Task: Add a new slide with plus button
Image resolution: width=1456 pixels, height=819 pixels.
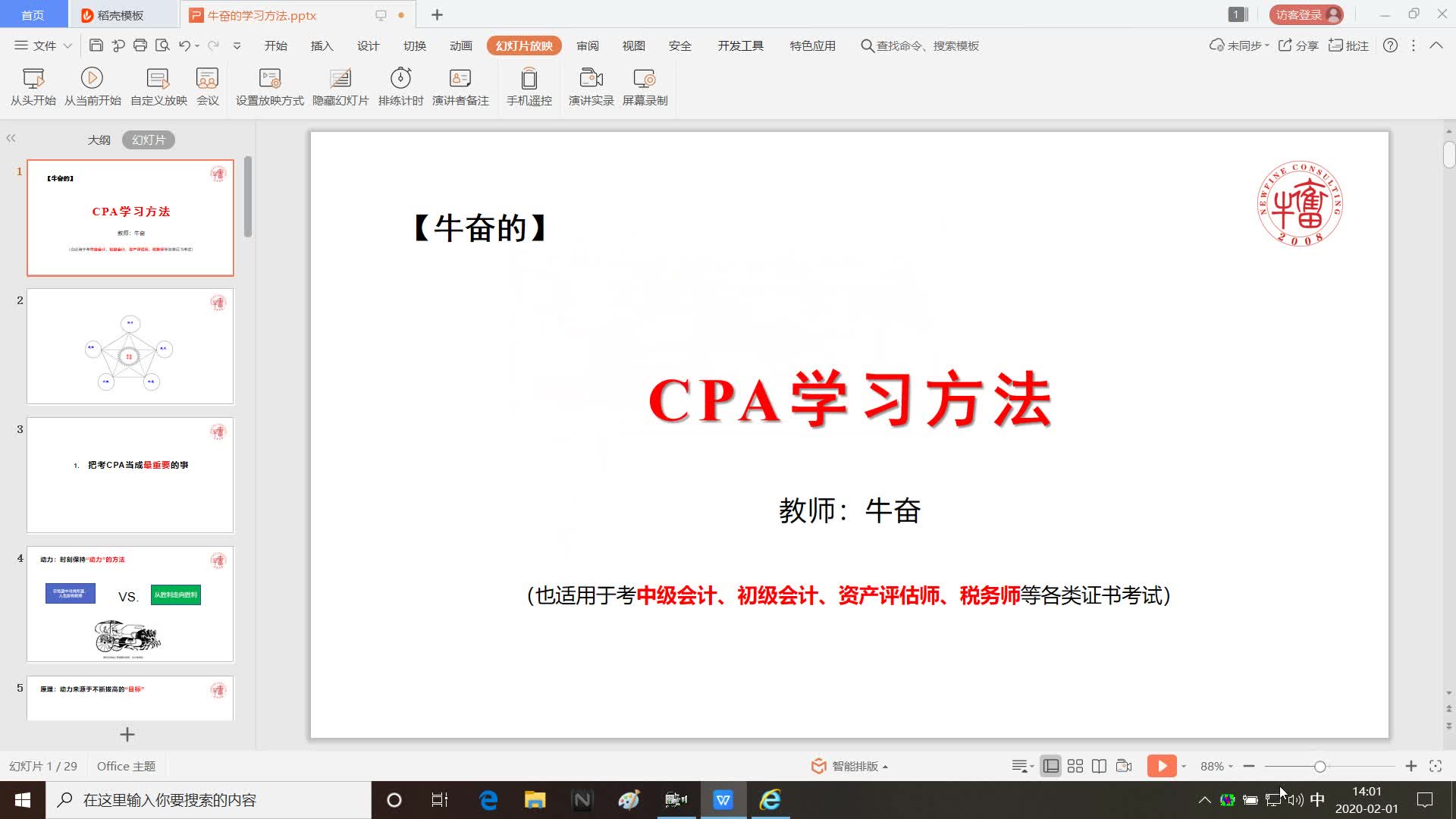Action: click(x=127, y=734)
